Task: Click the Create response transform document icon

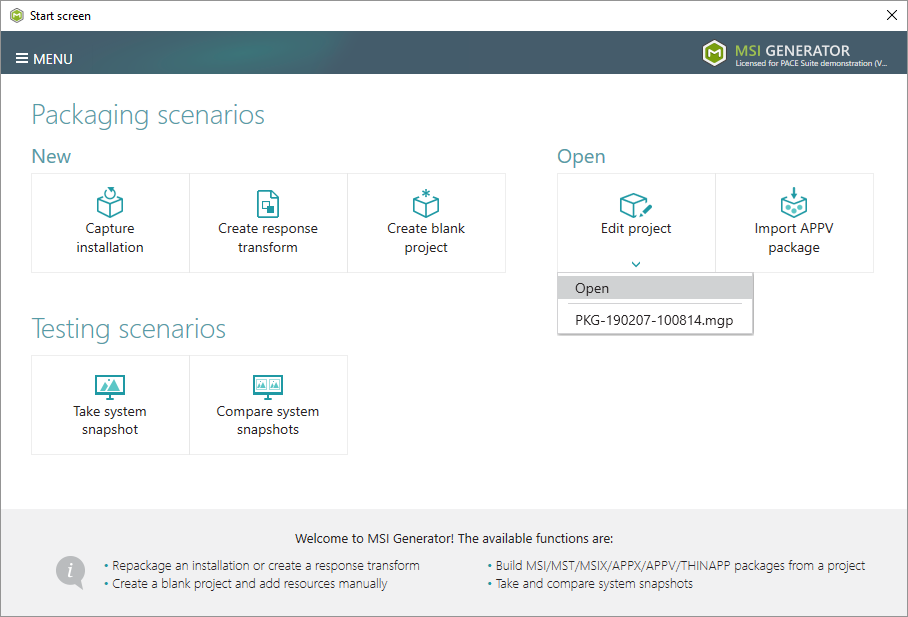Action: coord(268,203)
